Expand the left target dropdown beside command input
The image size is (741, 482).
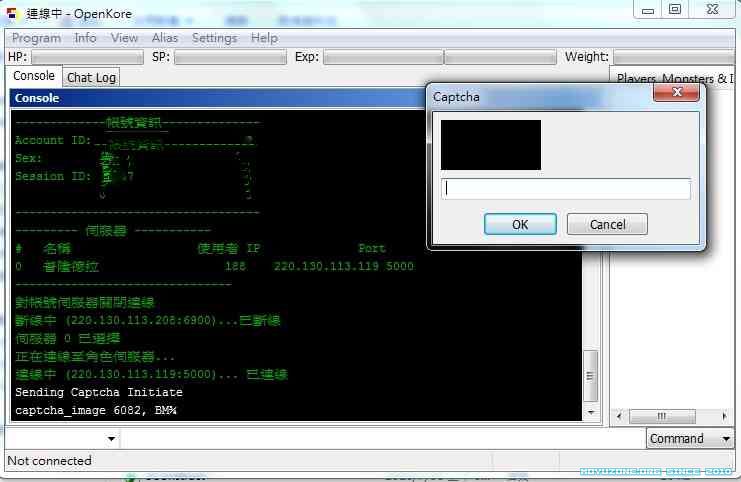pyautogui.click(x=111, y=438)
